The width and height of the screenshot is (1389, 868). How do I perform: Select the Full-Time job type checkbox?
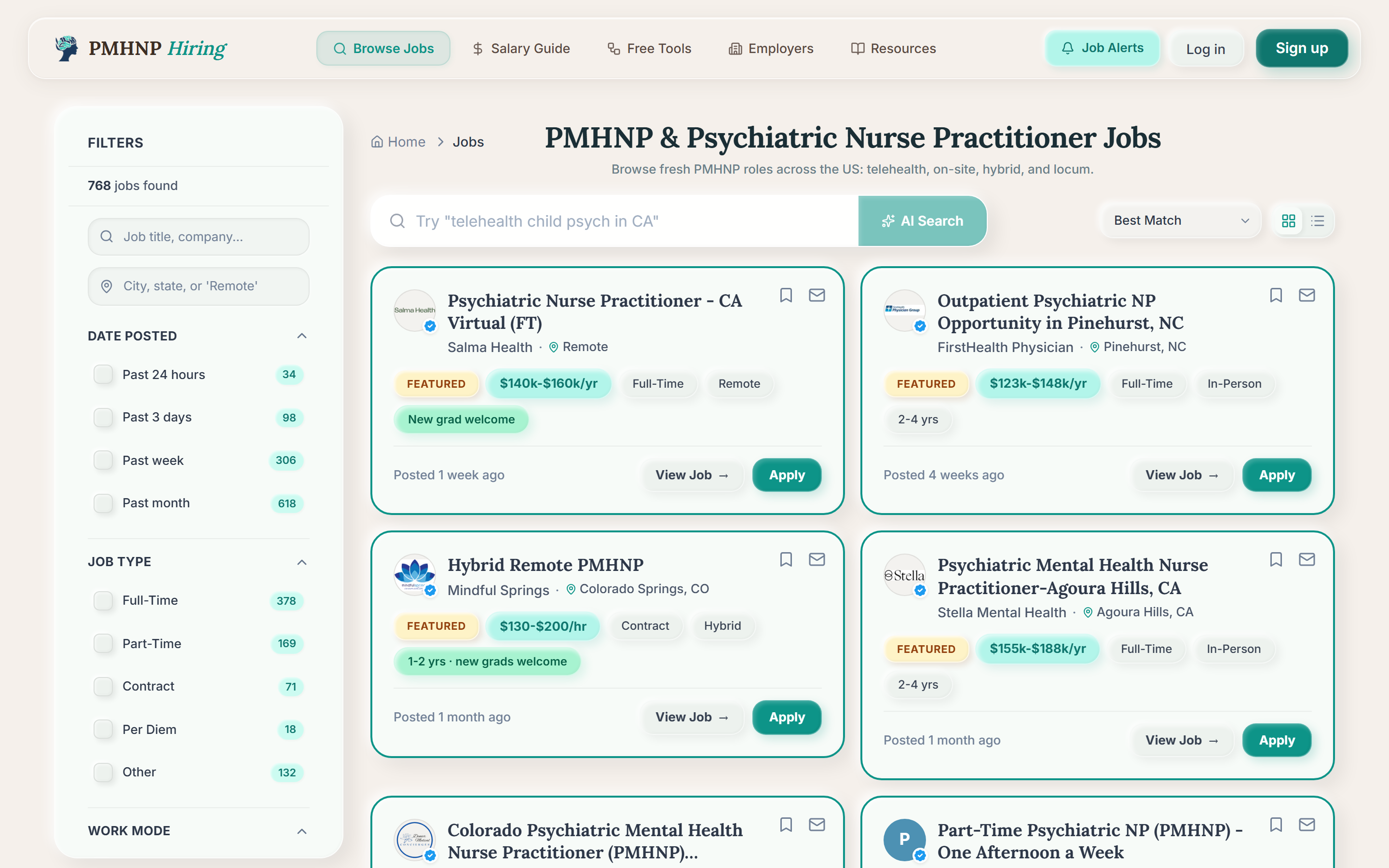click(103, 600)
